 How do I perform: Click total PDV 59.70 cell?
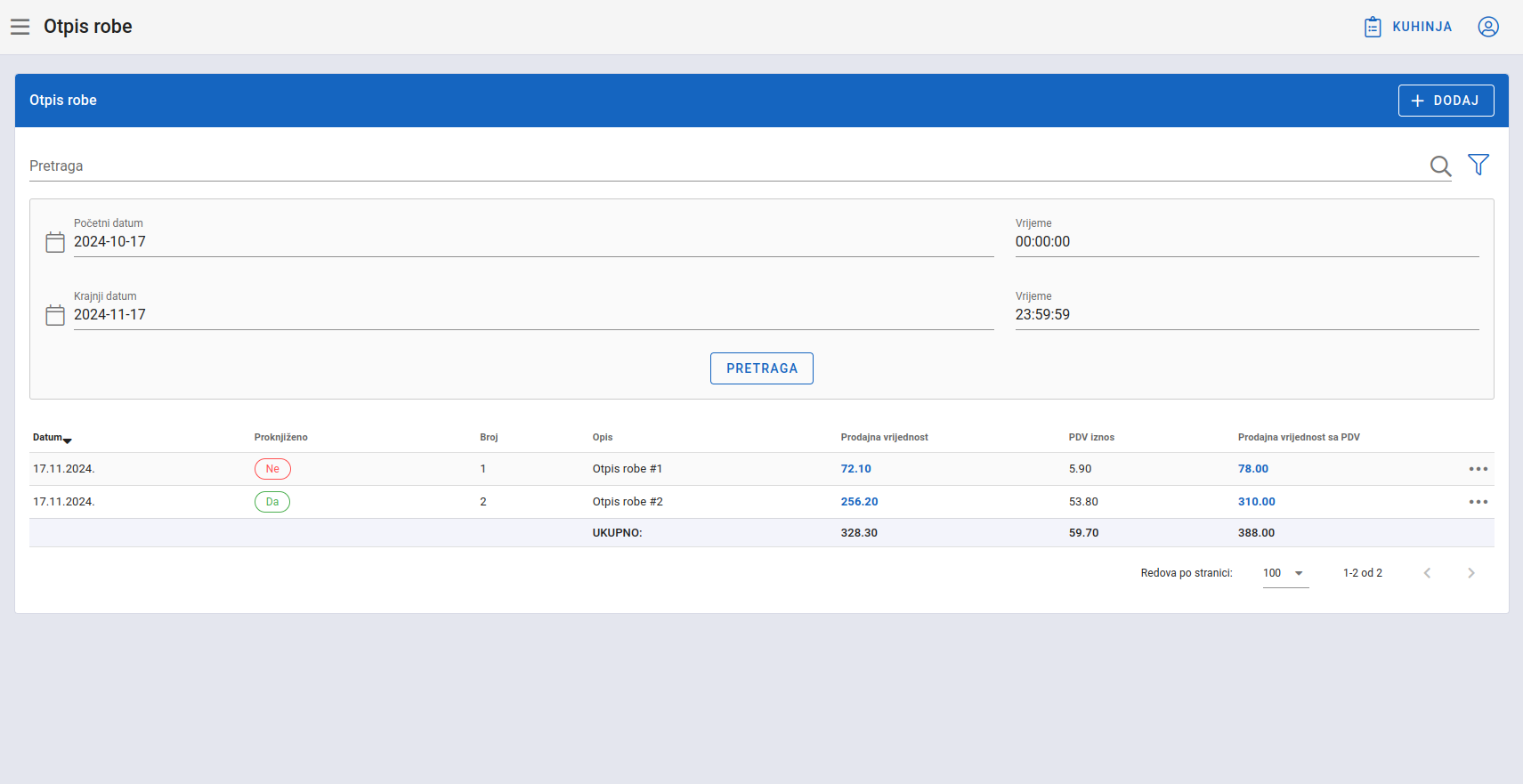[x=1083, y=533]
